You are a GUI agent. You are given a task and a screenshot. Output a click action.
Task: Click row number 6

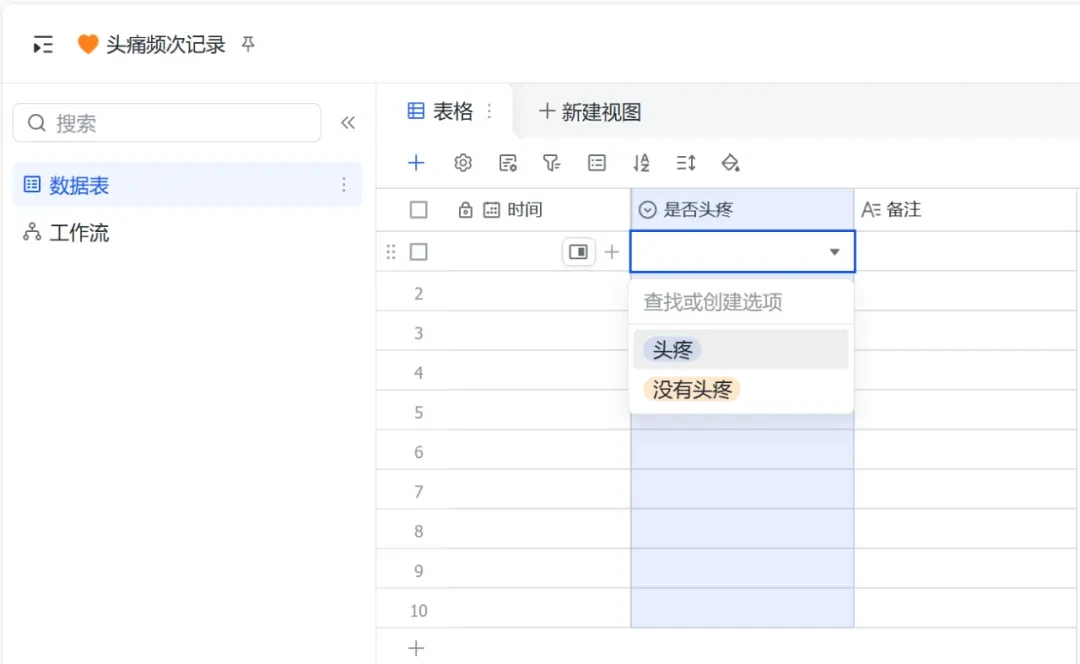(419, 453)
